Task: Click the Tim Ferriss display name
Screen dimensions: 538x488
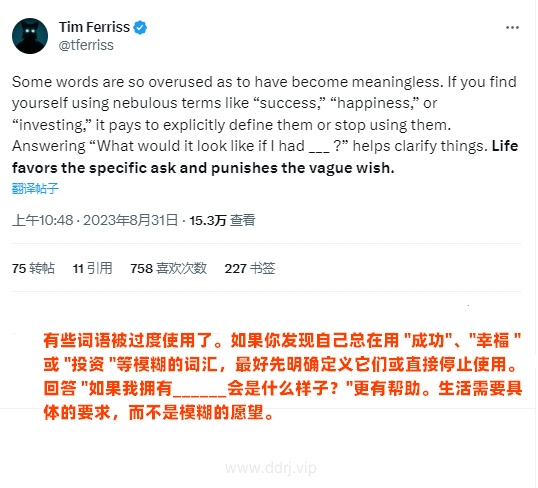Action: (94, 27)
